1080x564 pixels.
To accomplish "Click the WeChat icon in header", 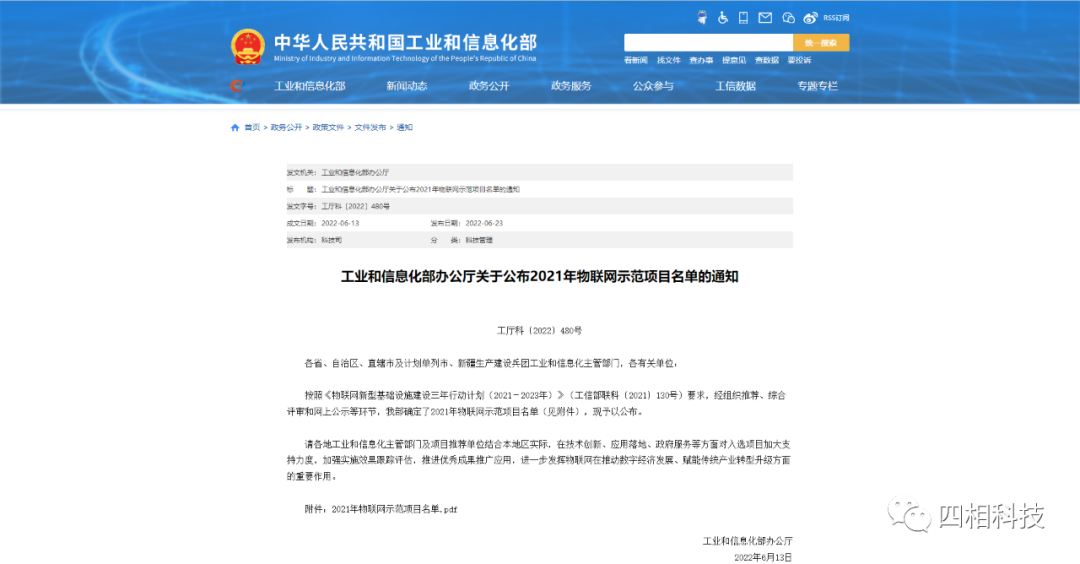I will pyautogui.click(x=788, y=18).
